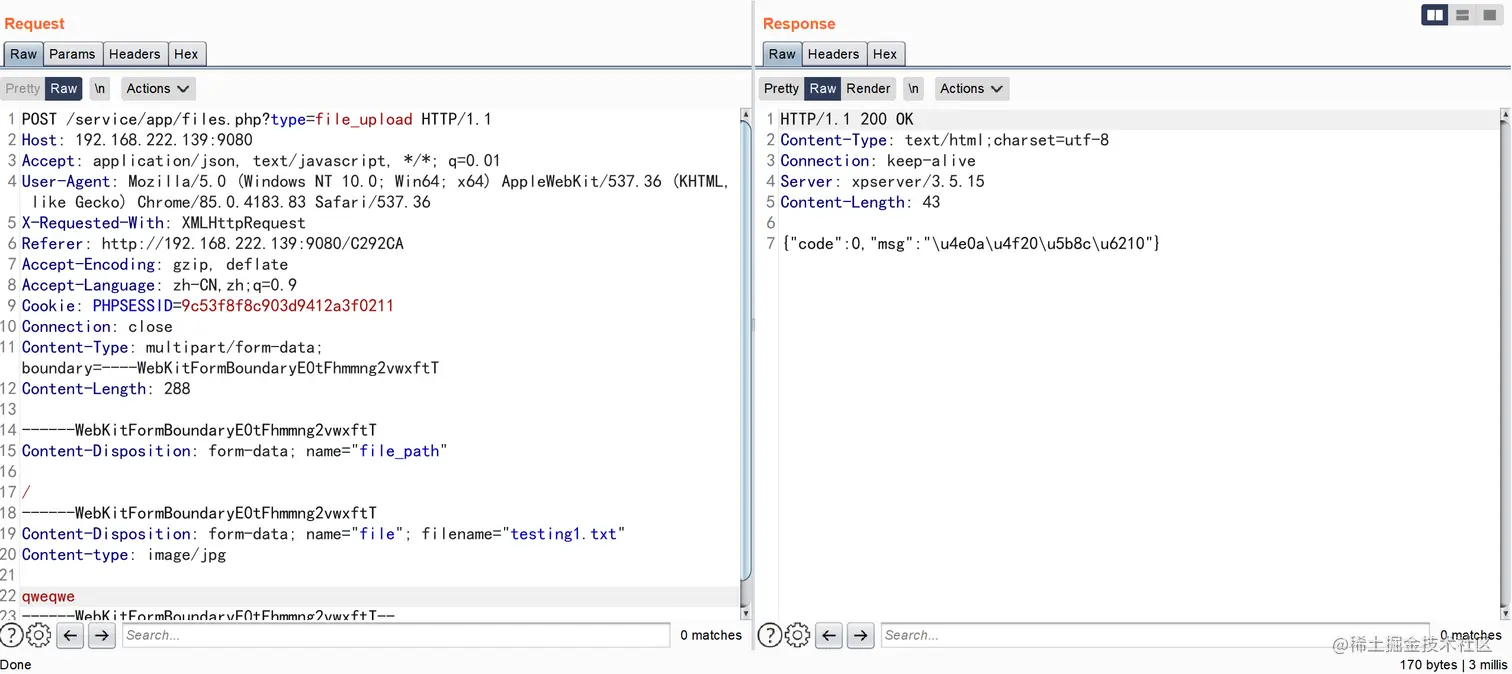1512x674 pixels.
Task: Open the Request Headers tab
Action: click(x=134, y=54)
